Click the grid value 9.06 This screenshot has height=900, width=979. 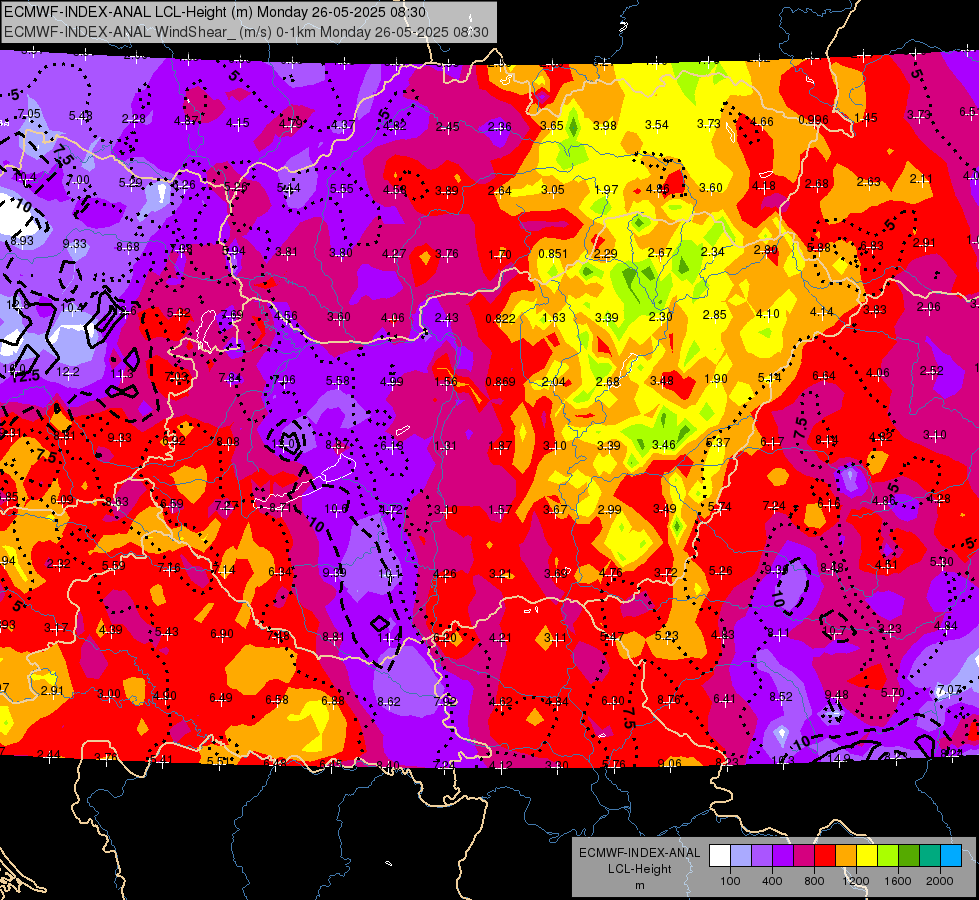click(669, 763)
